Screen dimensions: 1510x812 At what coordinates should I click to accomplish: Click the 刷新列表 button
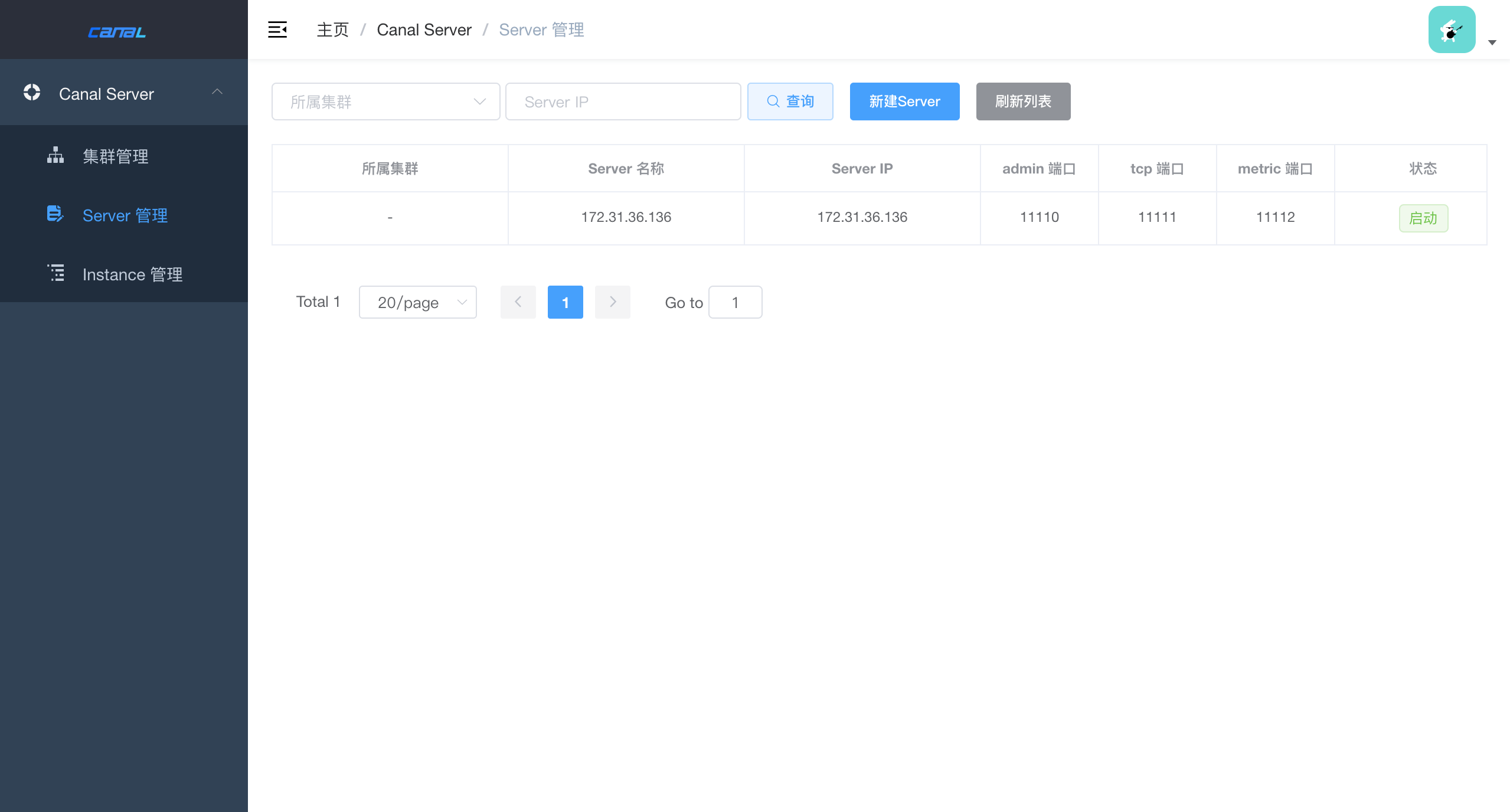click(x=1023, y=102)
